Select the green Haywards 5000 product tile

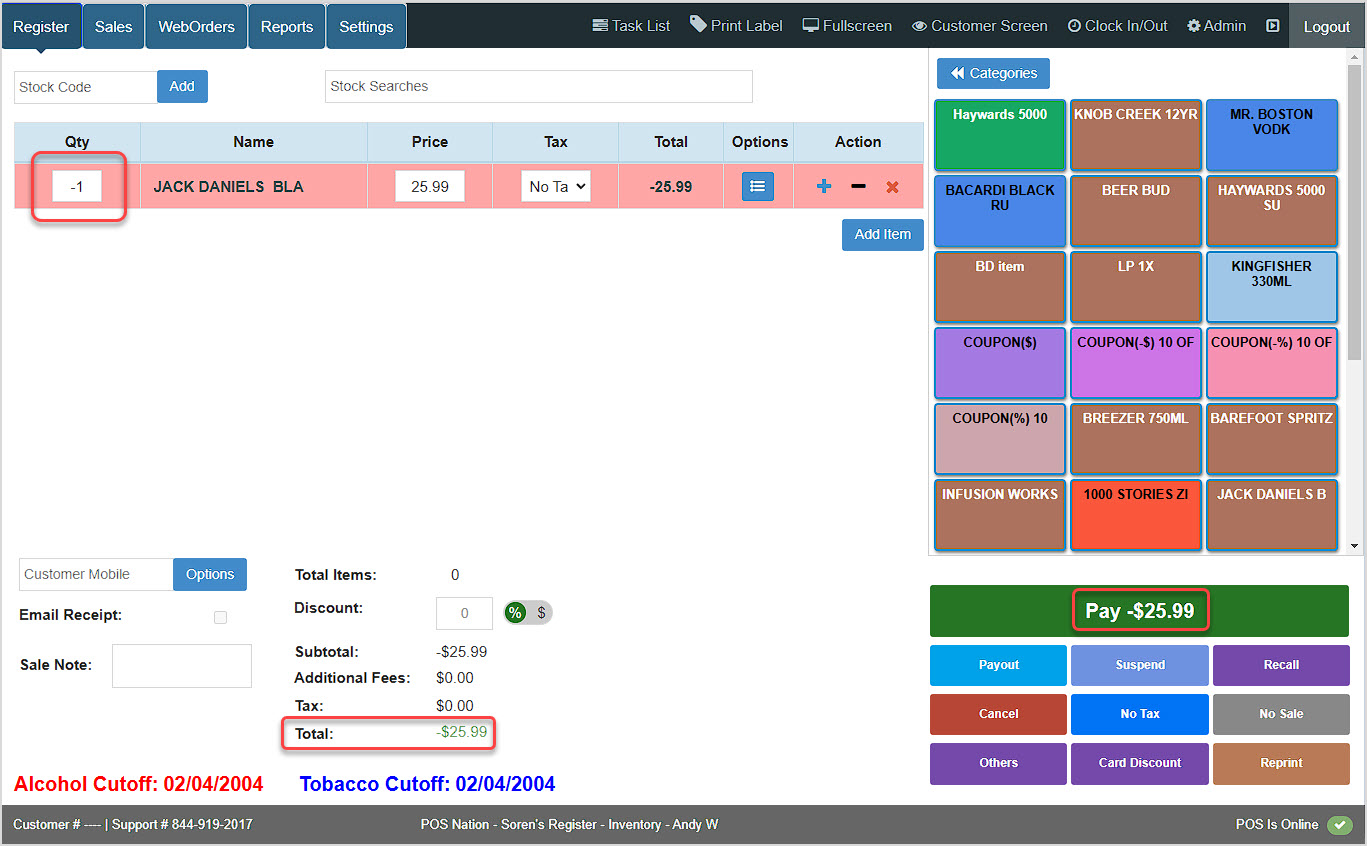tap(1000, 135)
